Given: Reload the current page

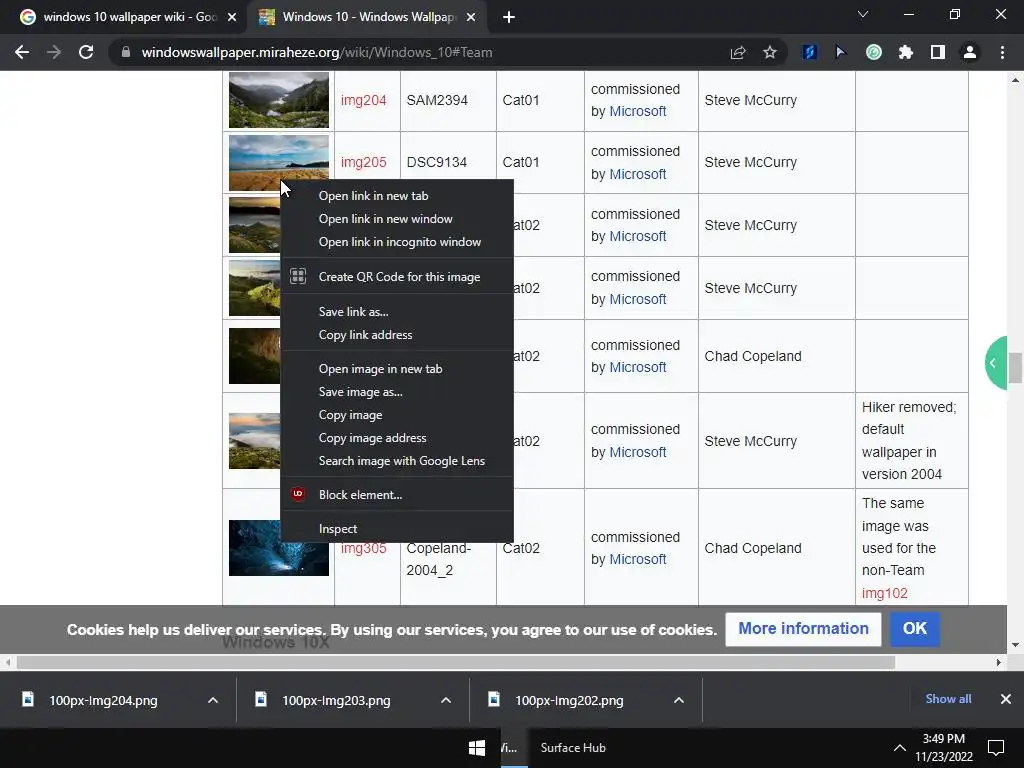Looking at the screenshot, I should click(86, 52).
